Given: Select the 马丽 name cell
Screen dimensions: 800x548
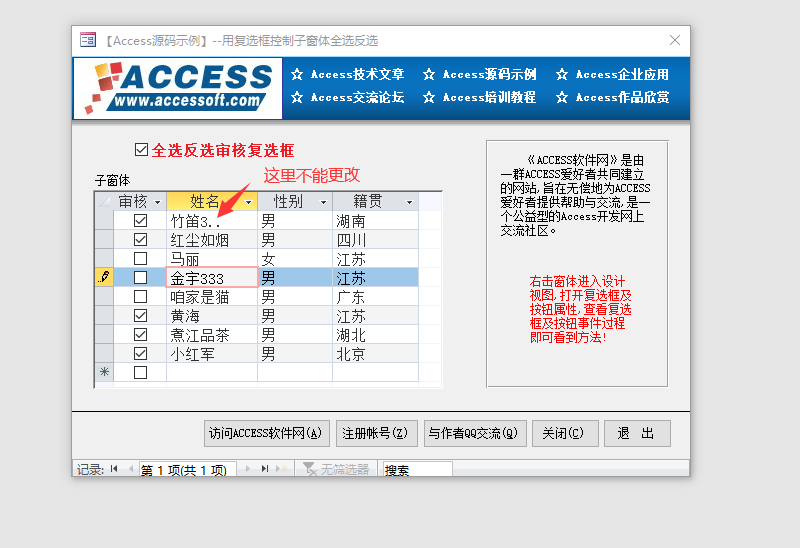Looking at the screenshot, I should pyautogui.click(x=212, y=258).
